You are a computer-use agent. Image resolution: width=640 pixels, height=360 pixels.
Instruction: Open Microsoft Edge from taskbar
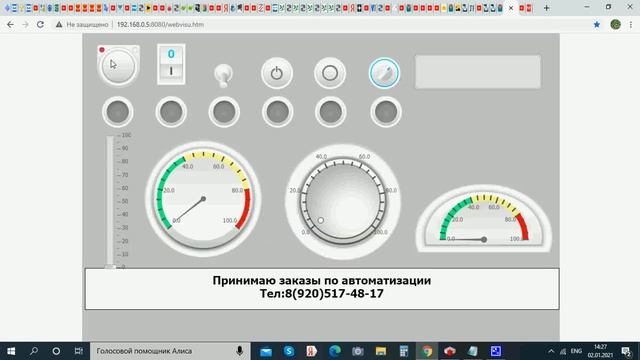tap(335, 351)
